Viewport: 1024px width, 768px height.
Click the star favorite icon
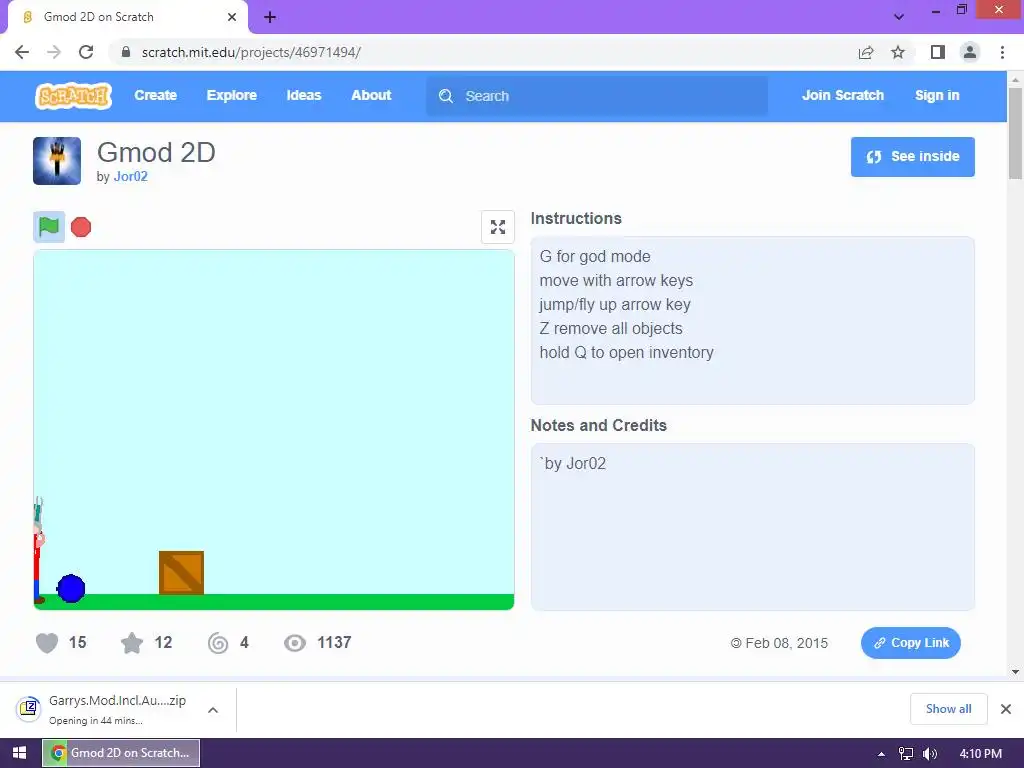pos(132,643)
